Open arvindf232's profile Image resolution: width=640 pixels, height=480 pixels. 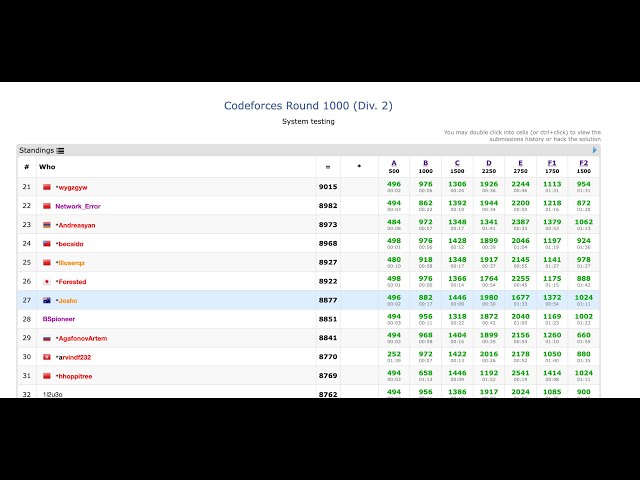(75, 357)
